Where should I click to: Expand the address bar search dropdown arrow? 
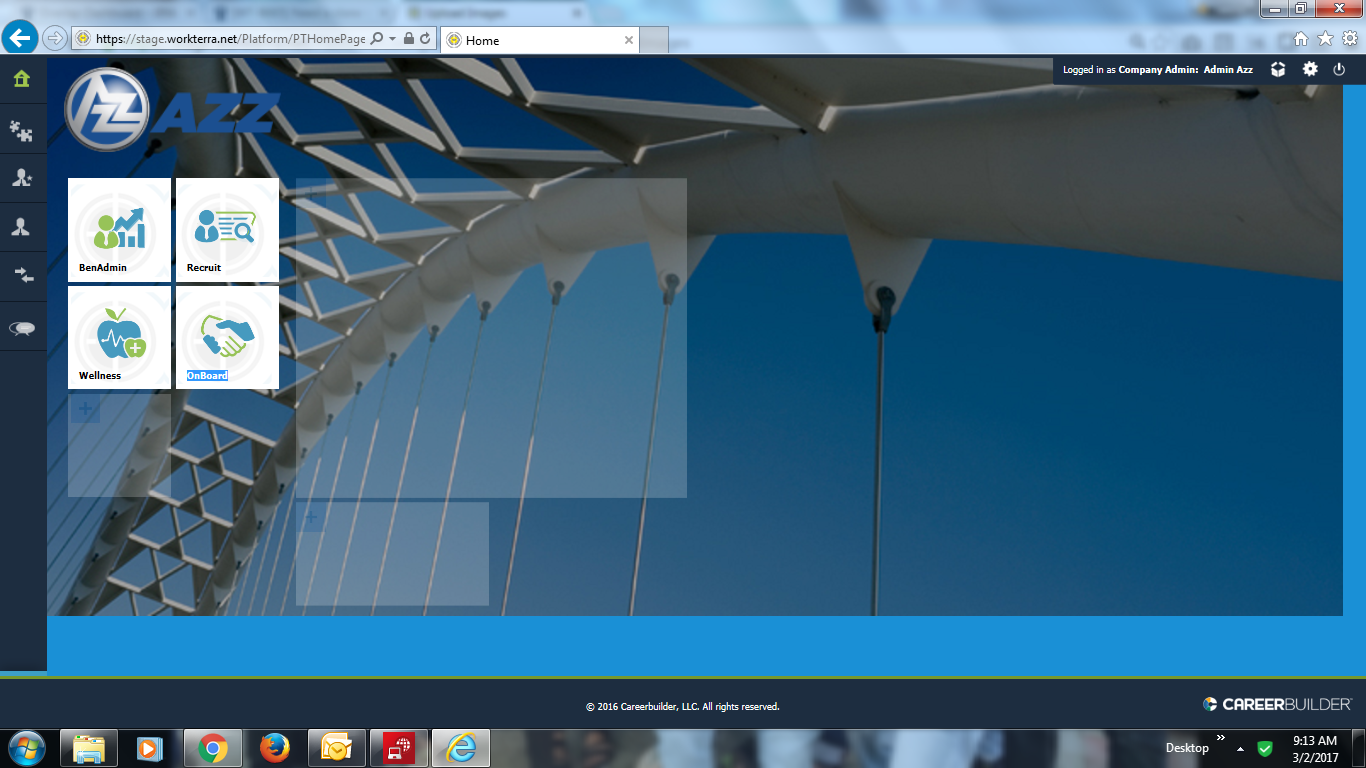click(393, 39)
